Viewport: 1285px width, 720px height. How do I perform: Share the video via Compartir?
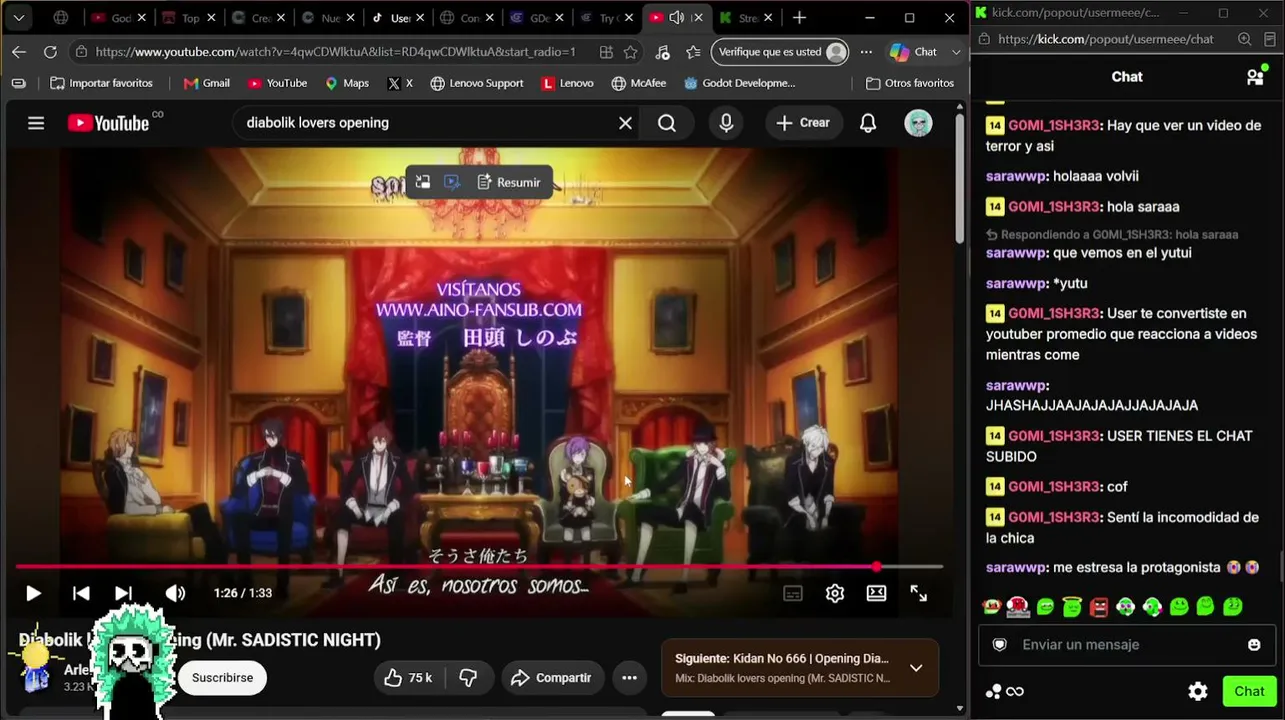point(552,678)
